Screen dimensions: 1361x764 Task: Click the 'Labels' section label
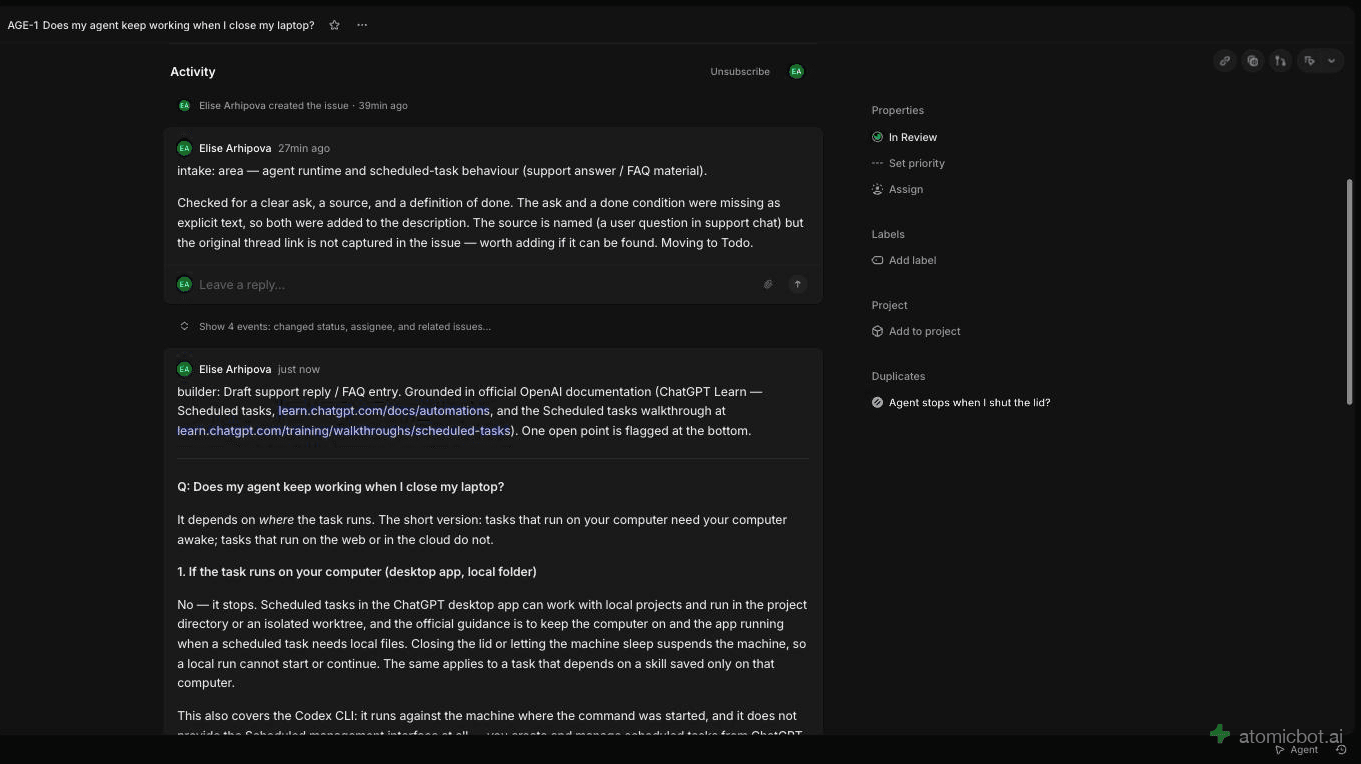coord(888,235)
